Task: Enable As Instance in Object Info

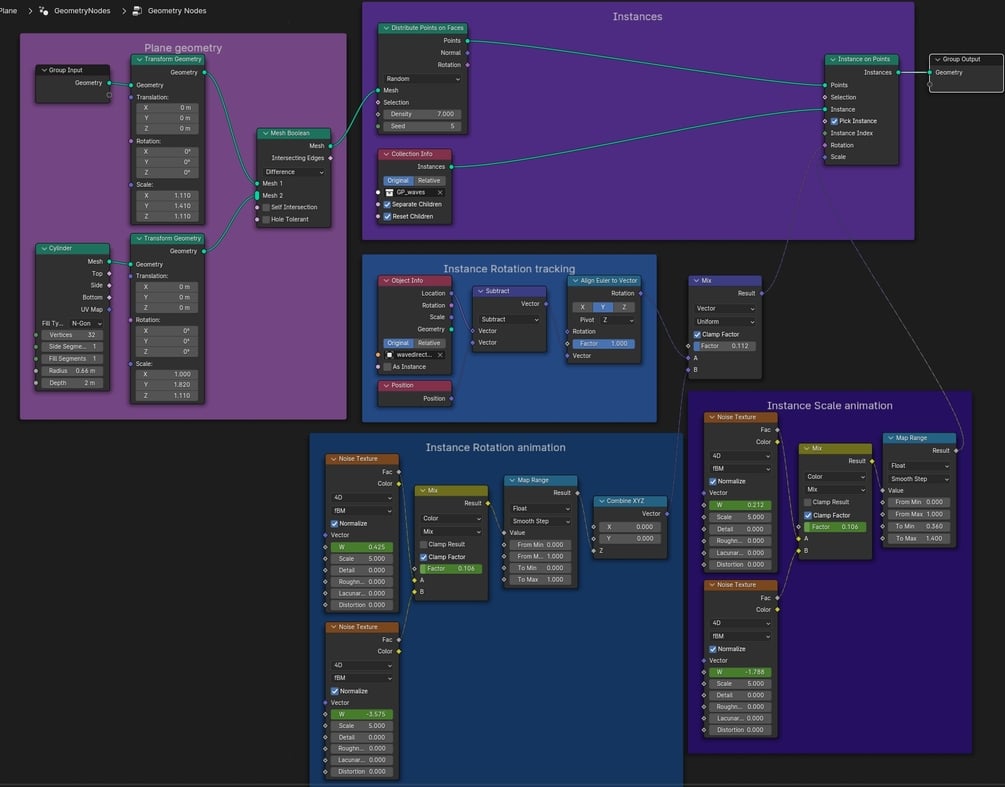Action: tap(387, 367)
